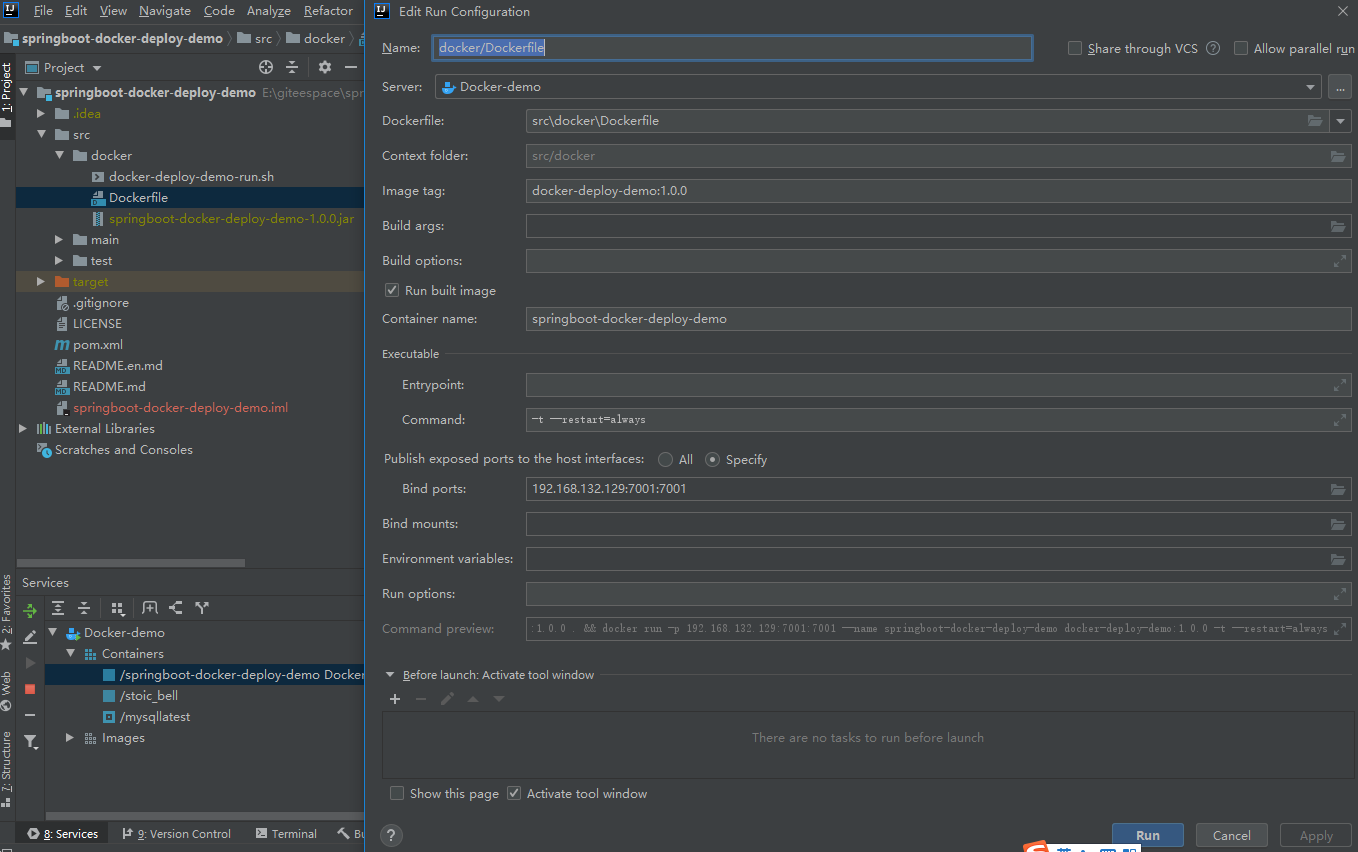Click the Edit Configuration pencil icon in Services

tap(30, 637)
